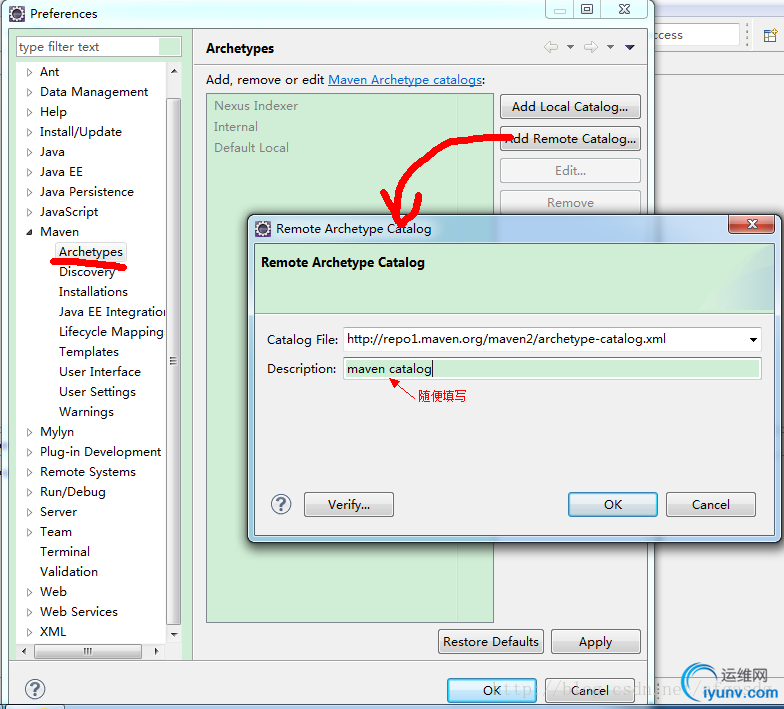Select Templates under Maven

tap(88, 352)
